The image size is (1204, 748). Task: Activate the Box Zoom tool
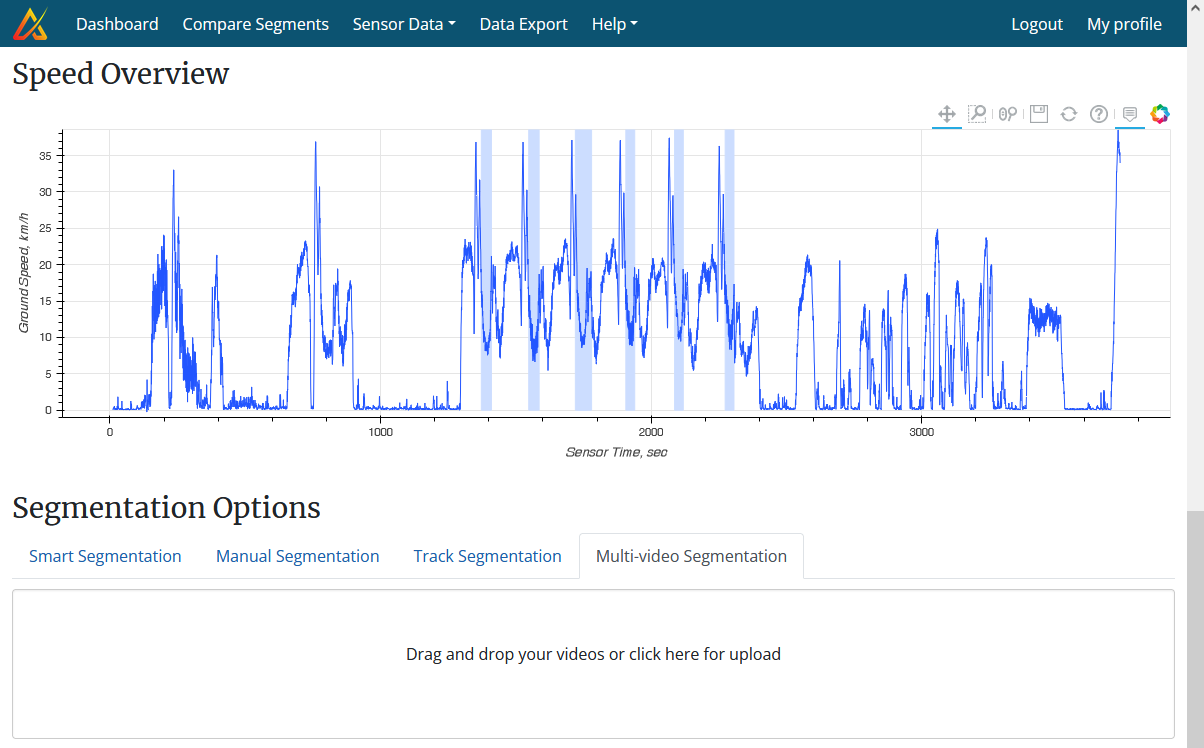click(977, 113)
